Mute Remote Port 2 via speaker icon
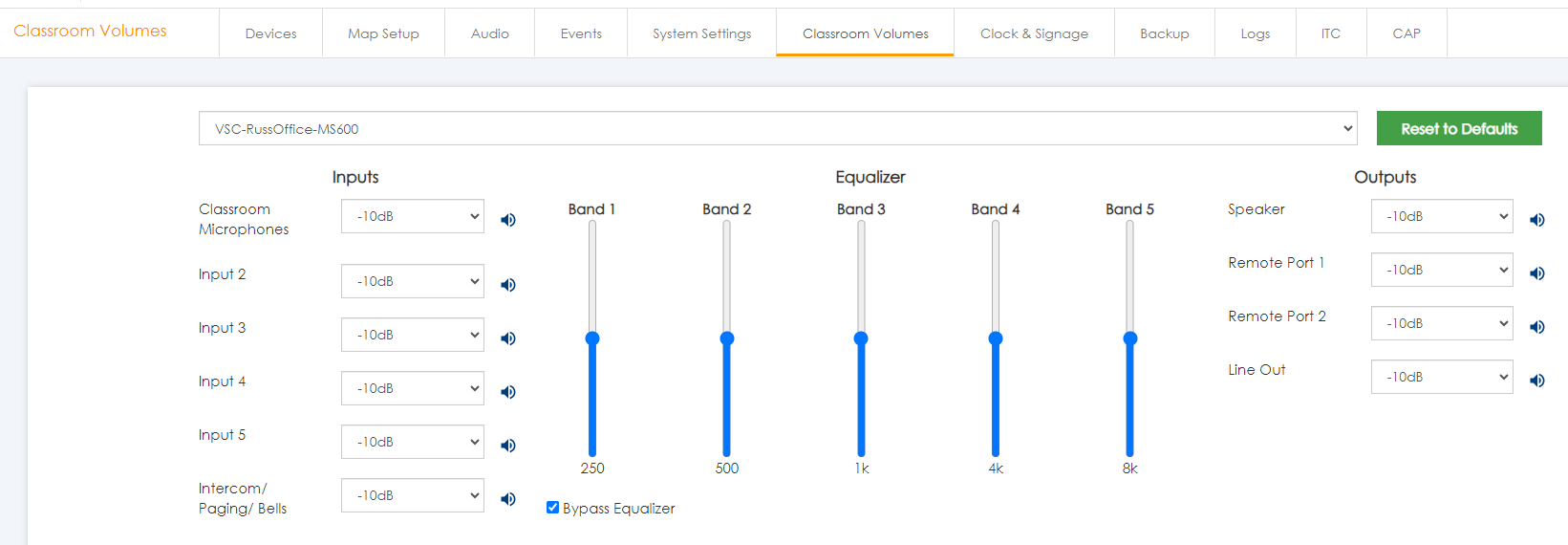1568x545 pixels. point(1537,327)
